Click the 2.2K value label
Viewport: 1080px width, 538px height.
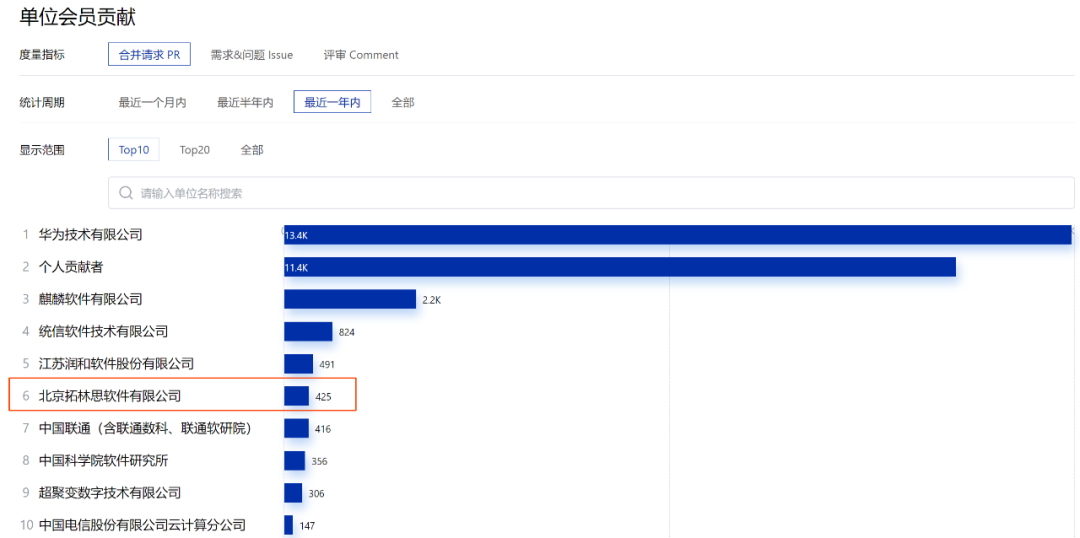(x=431, y=300)
